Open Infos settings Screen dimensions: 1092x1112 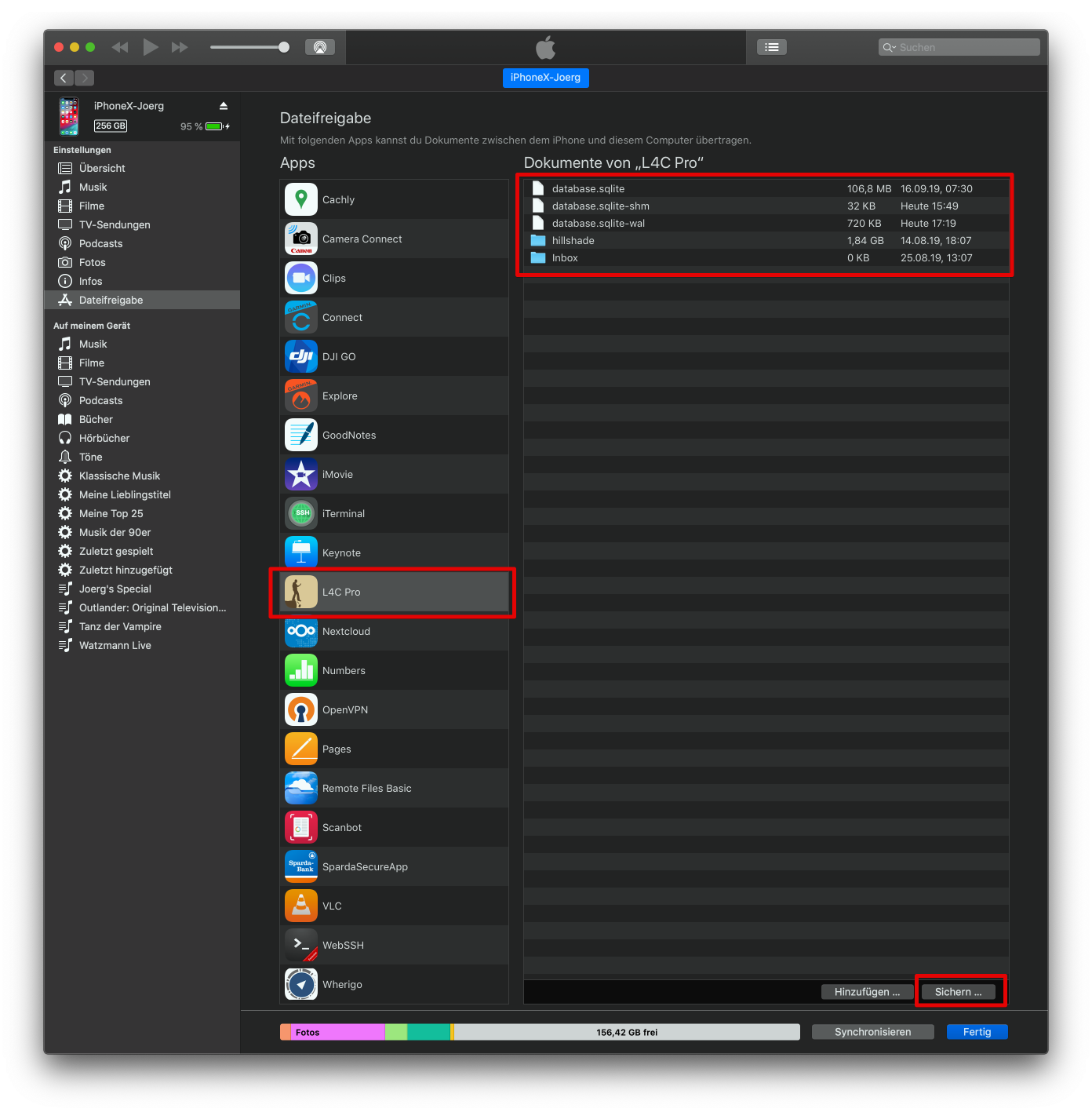pyautogui.click(x=142, y=281)
